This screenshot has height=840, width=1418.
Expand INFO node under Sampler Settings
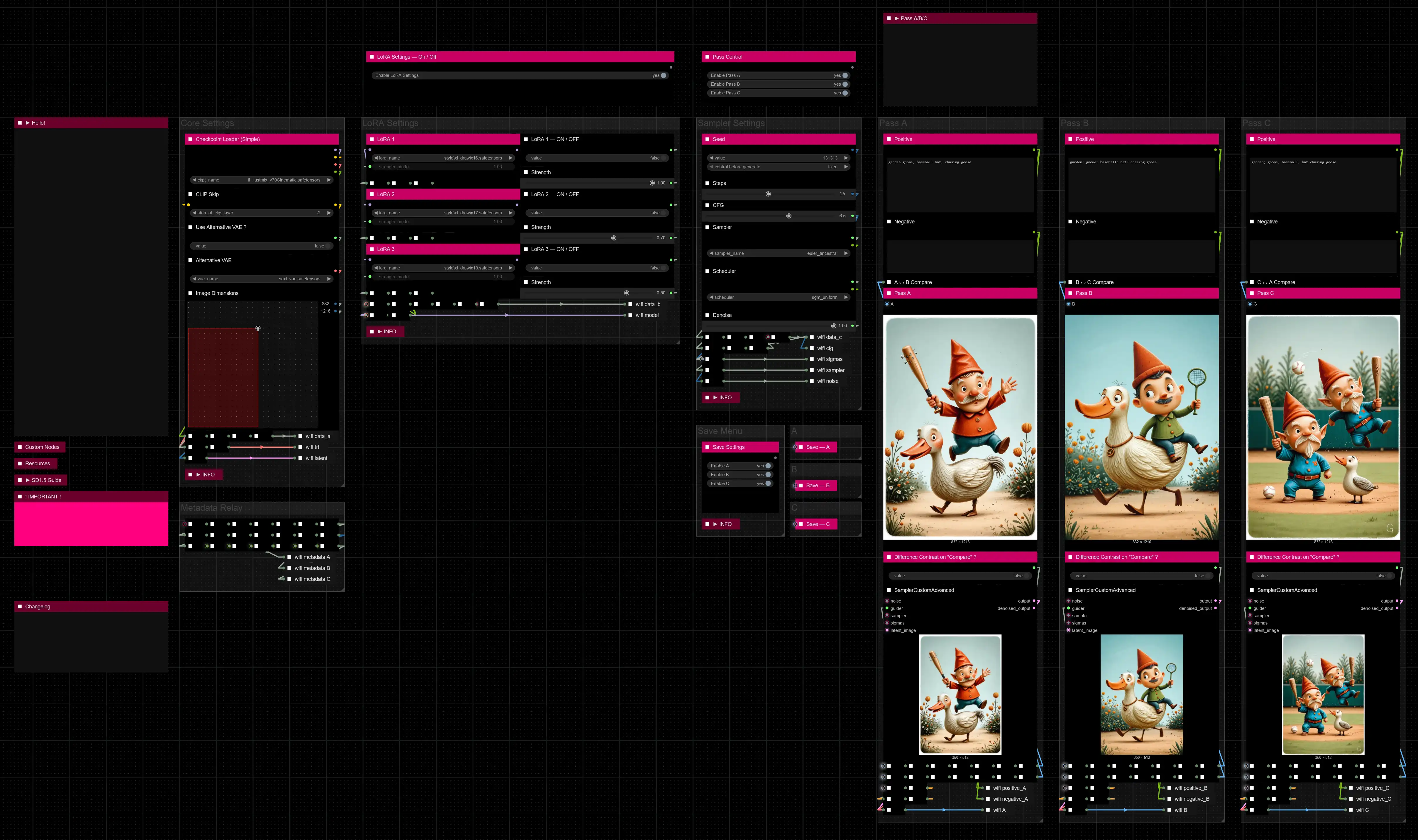point(715,397)
